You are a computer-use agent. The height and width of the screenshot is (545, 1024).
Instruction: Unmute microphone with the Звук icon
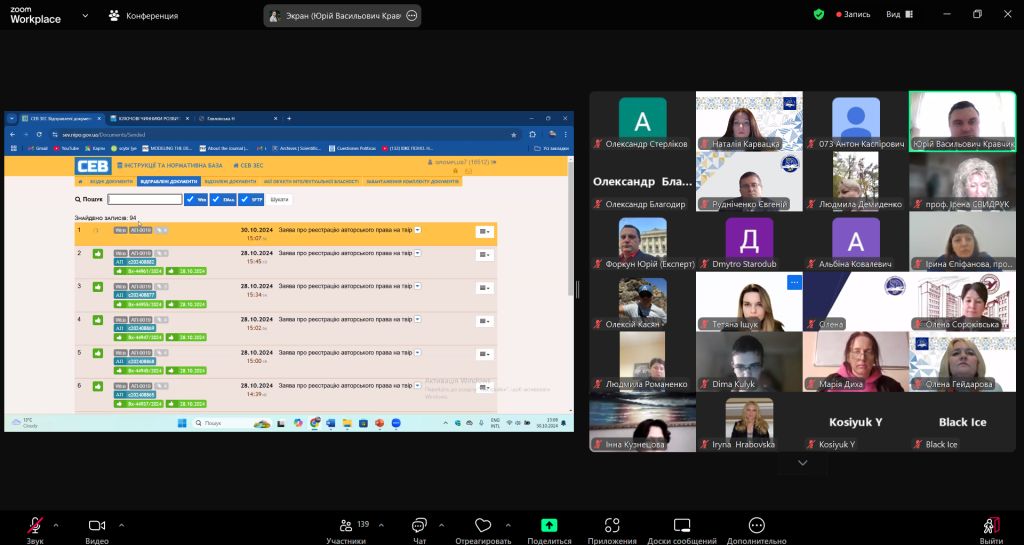[x=35, y=525]
